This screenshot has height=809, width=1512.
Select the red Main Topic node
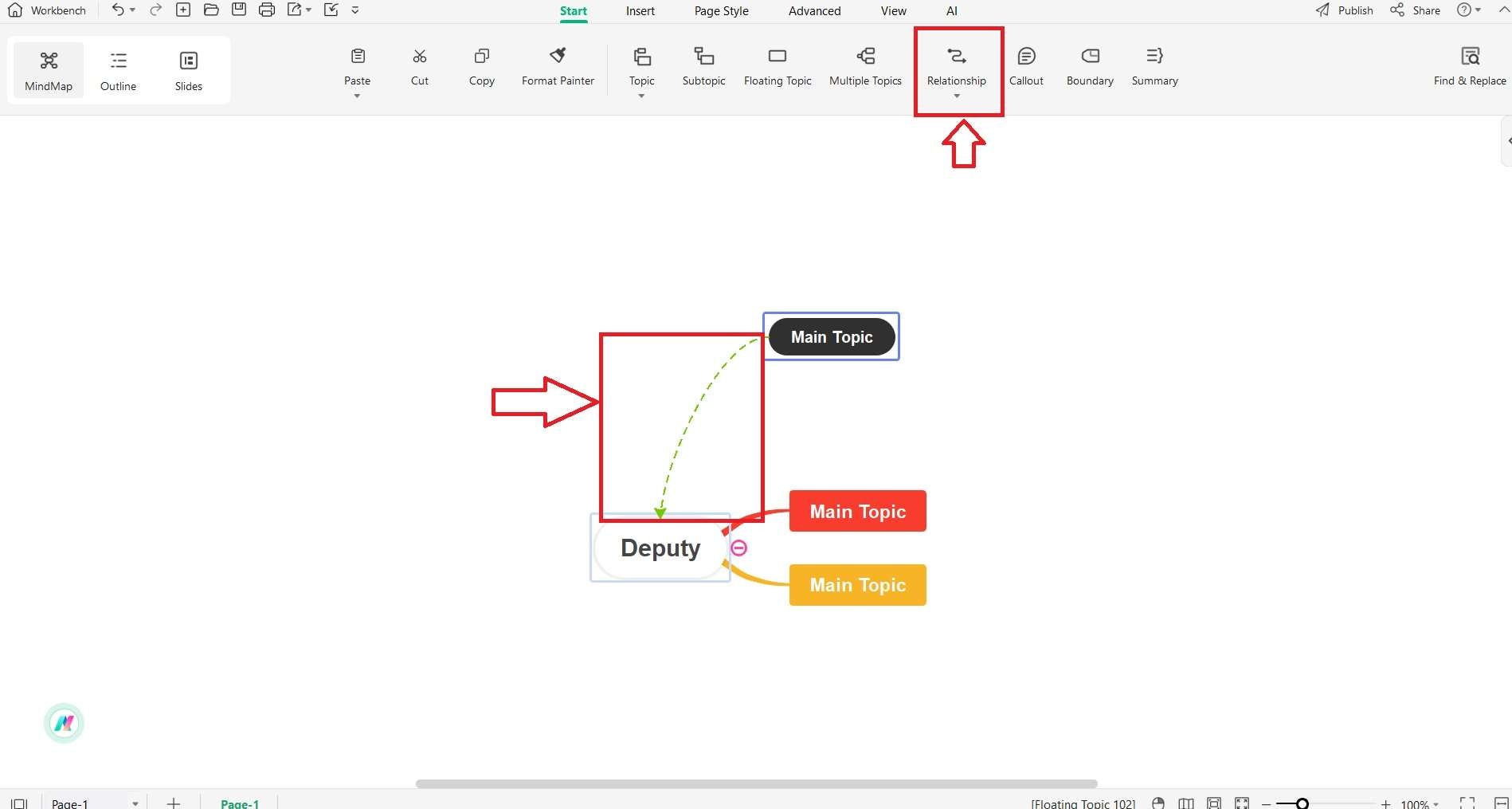[858, 511]
